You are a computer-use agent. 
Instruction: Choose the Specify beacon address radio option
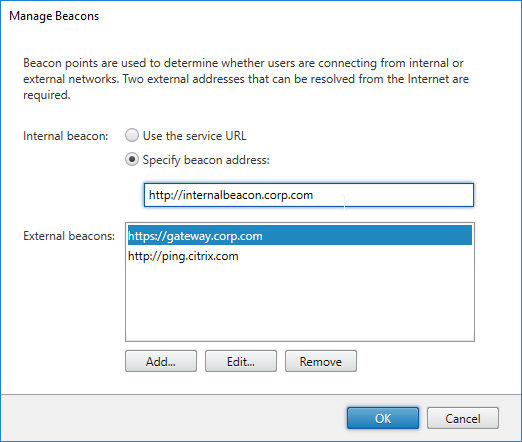point(132,160)
